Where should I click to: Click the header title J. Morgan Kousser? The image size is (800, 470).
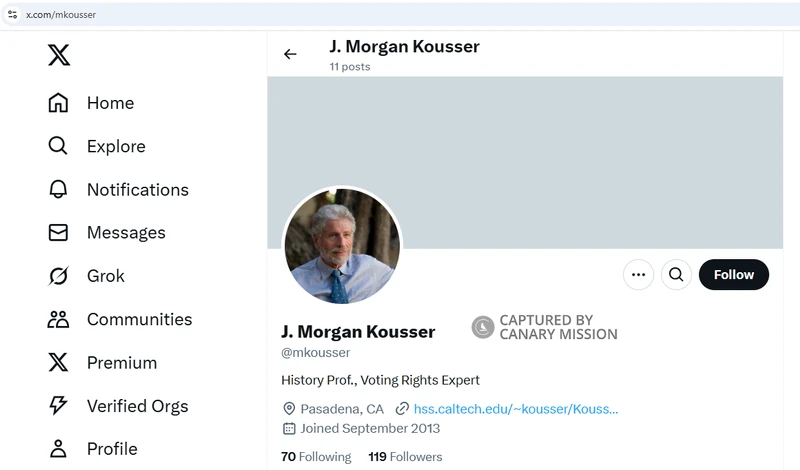tap(405, 46)
